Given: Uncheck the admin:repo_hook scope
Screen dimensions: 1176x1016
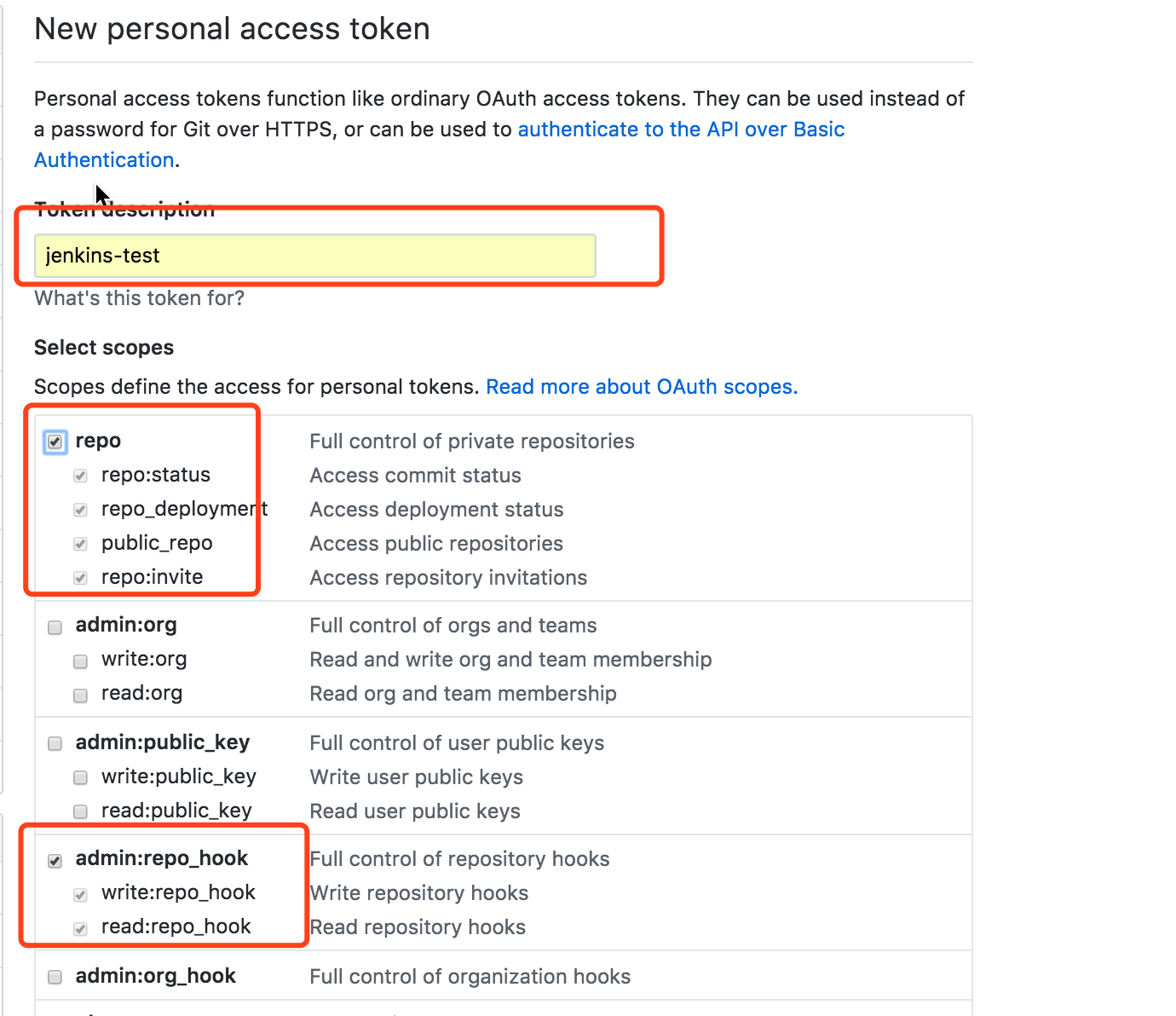Looking at the screenshot, I should (x=55, y=861).
